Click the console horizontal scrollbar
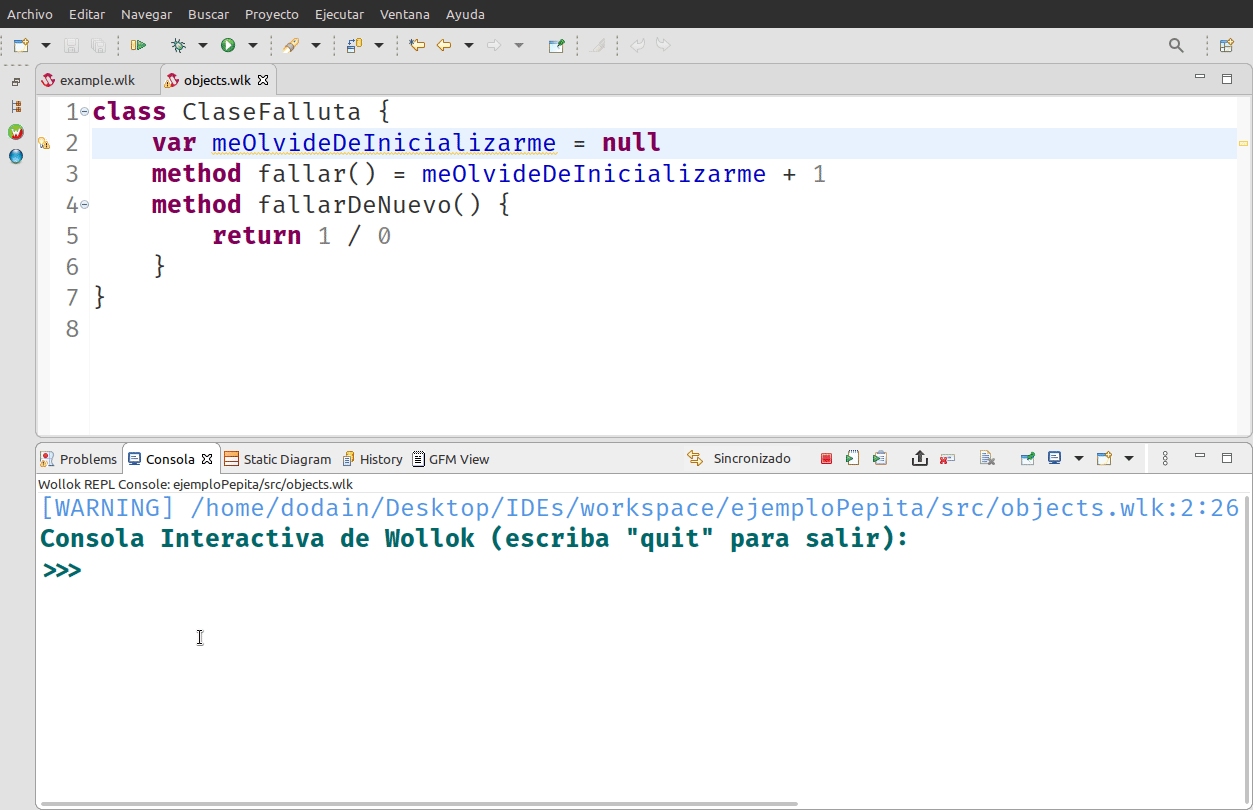Image resolution: width=1253 pixels, height=810 pixels. pyautogui.click(x=419, y=803)
